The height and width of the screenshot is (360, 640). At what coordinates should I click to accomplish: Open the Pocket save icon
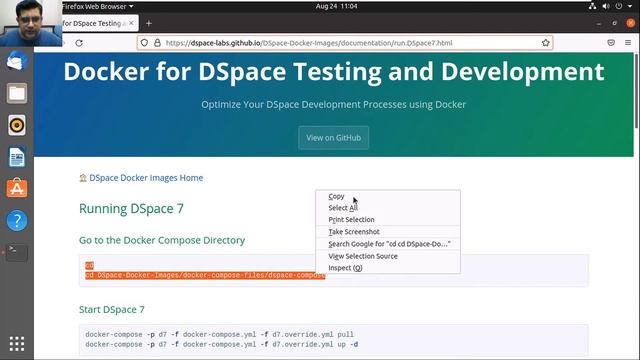[611, 43]
